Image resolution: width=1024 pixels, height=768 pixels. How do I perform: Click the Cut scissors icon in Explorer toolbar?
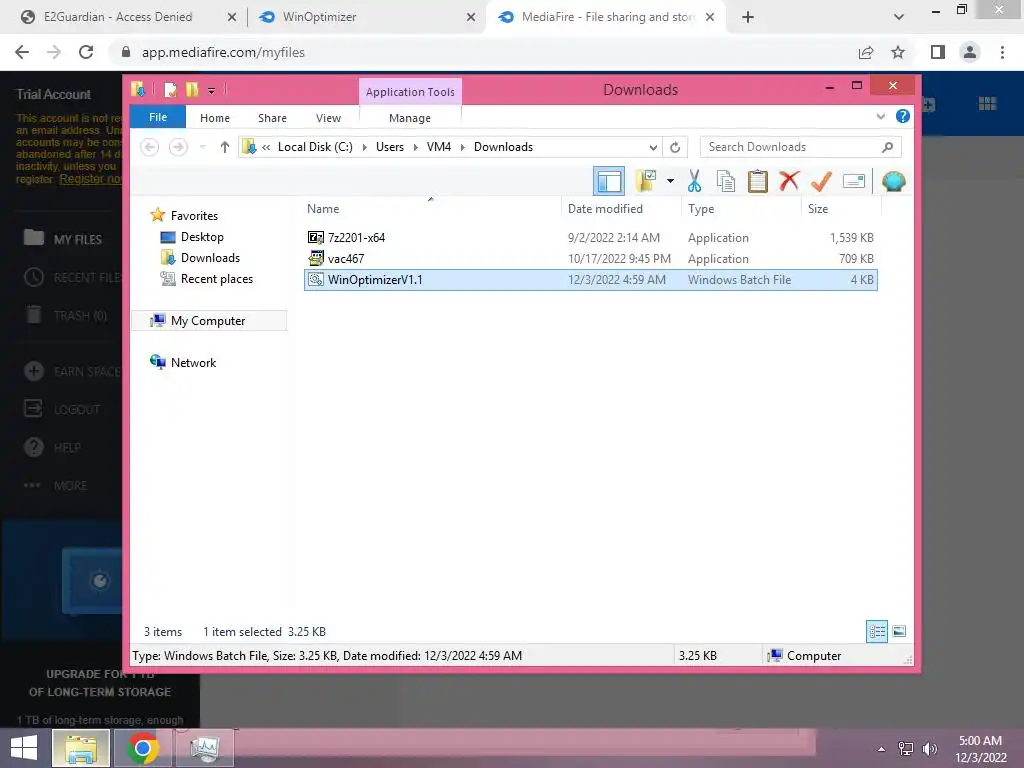(x=694, y=181)
